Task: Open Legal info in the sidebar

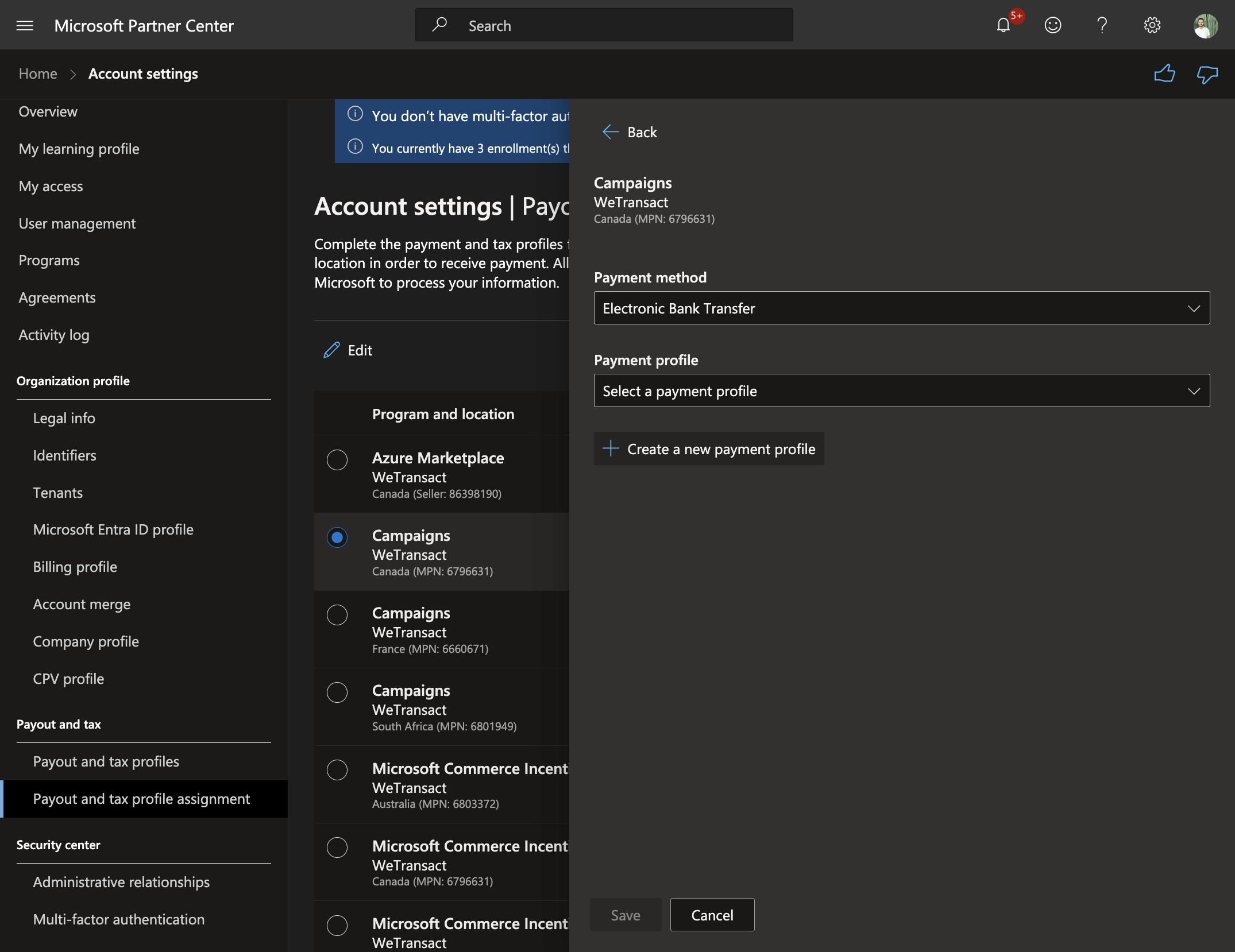Action: (x=64, y=418)
